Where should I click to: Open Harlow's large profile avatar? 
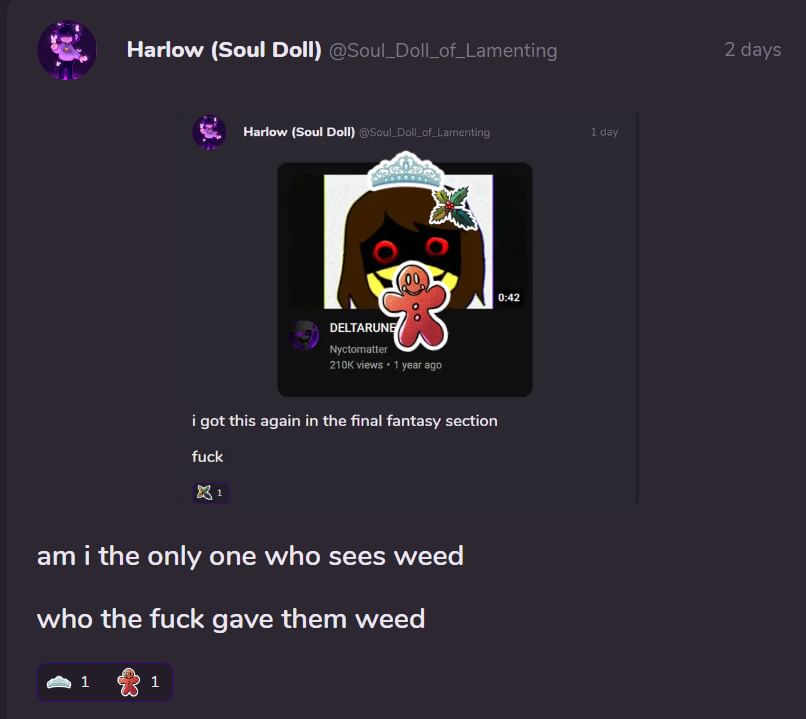(x=67, y=50)
